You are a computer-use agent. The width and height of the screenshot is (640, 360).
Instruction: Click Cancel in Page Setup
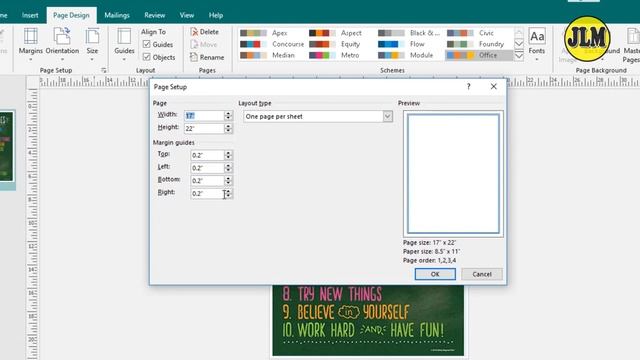click(x=482, y=274)
